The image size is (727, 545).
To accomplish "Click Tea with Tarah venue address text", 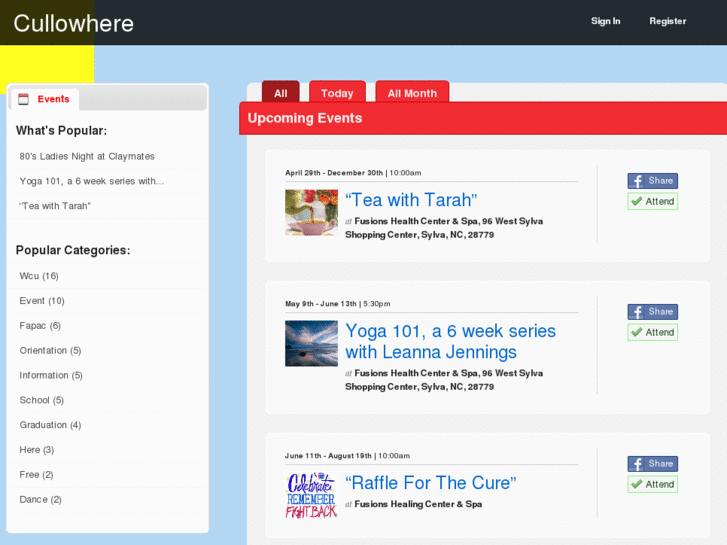I will 444,228.
